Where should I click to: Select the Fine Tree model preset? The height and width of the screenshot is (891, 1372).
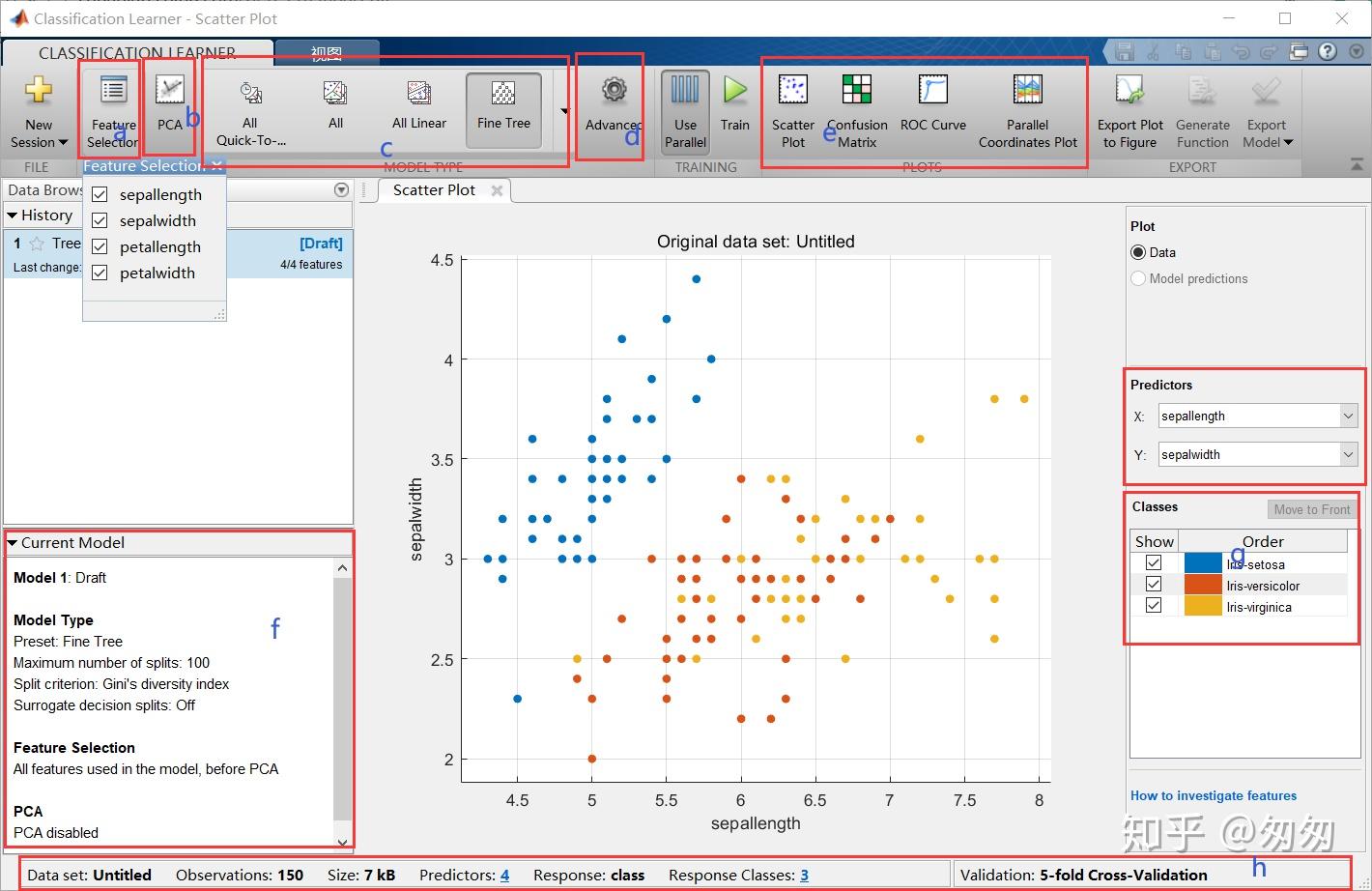(502, 106)
